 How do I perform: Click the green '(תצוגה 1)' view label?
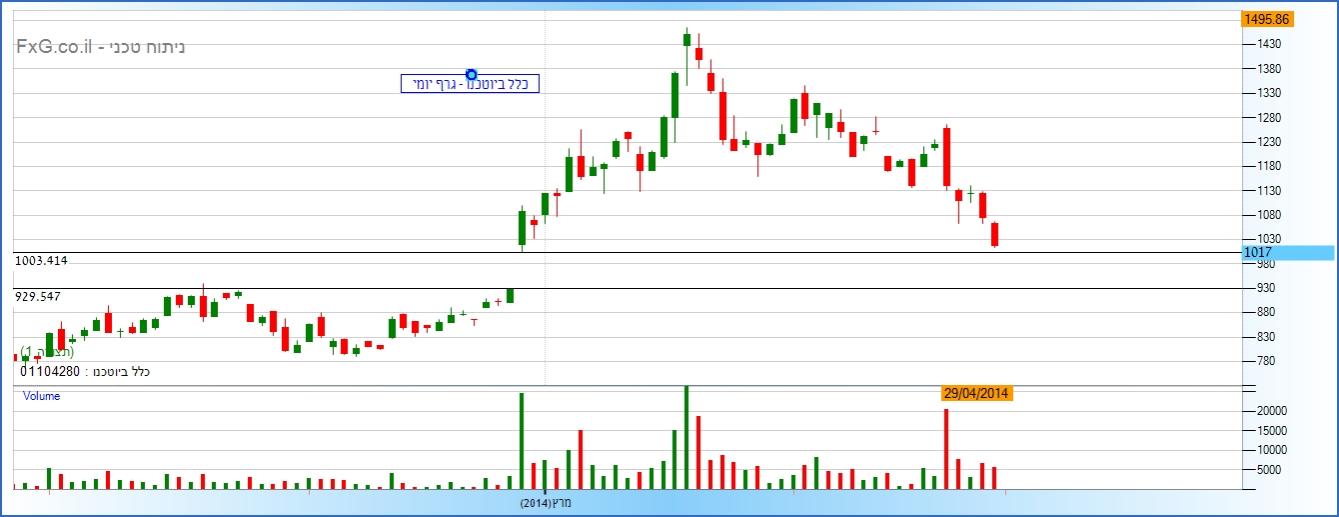click(x=46, y=352)
